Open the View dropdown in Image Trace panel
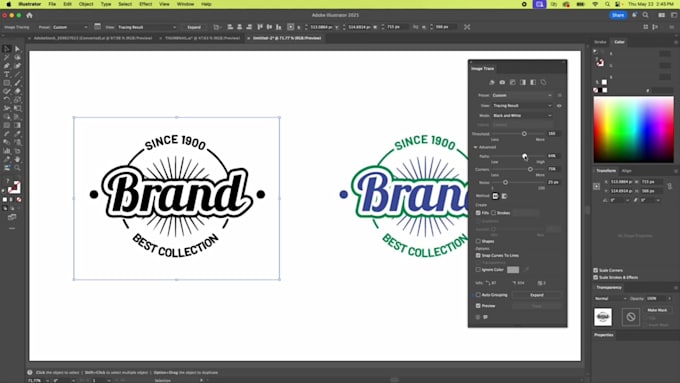Viewport: 680px width, 383px height. [x=522, y=105]
